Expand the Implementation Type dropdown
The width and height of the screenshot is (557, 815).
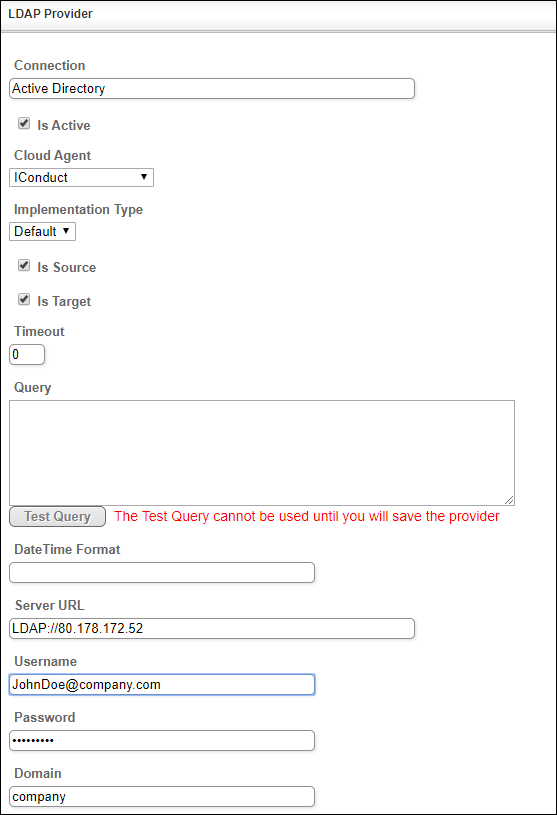[x=43, y=231]
